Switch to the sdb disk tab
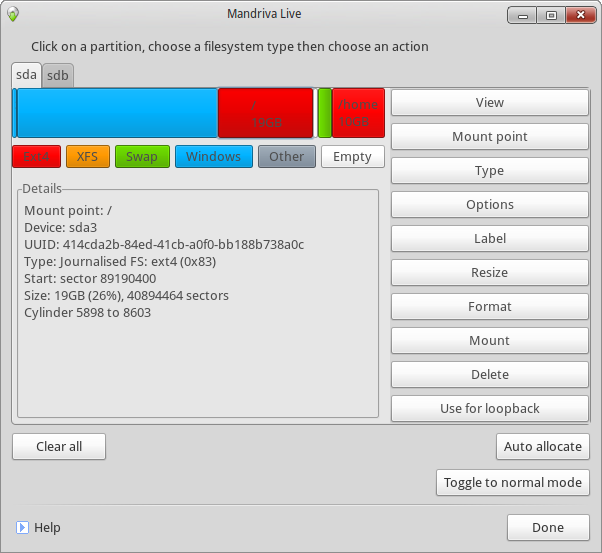602x553 pixels. (58, 76)
